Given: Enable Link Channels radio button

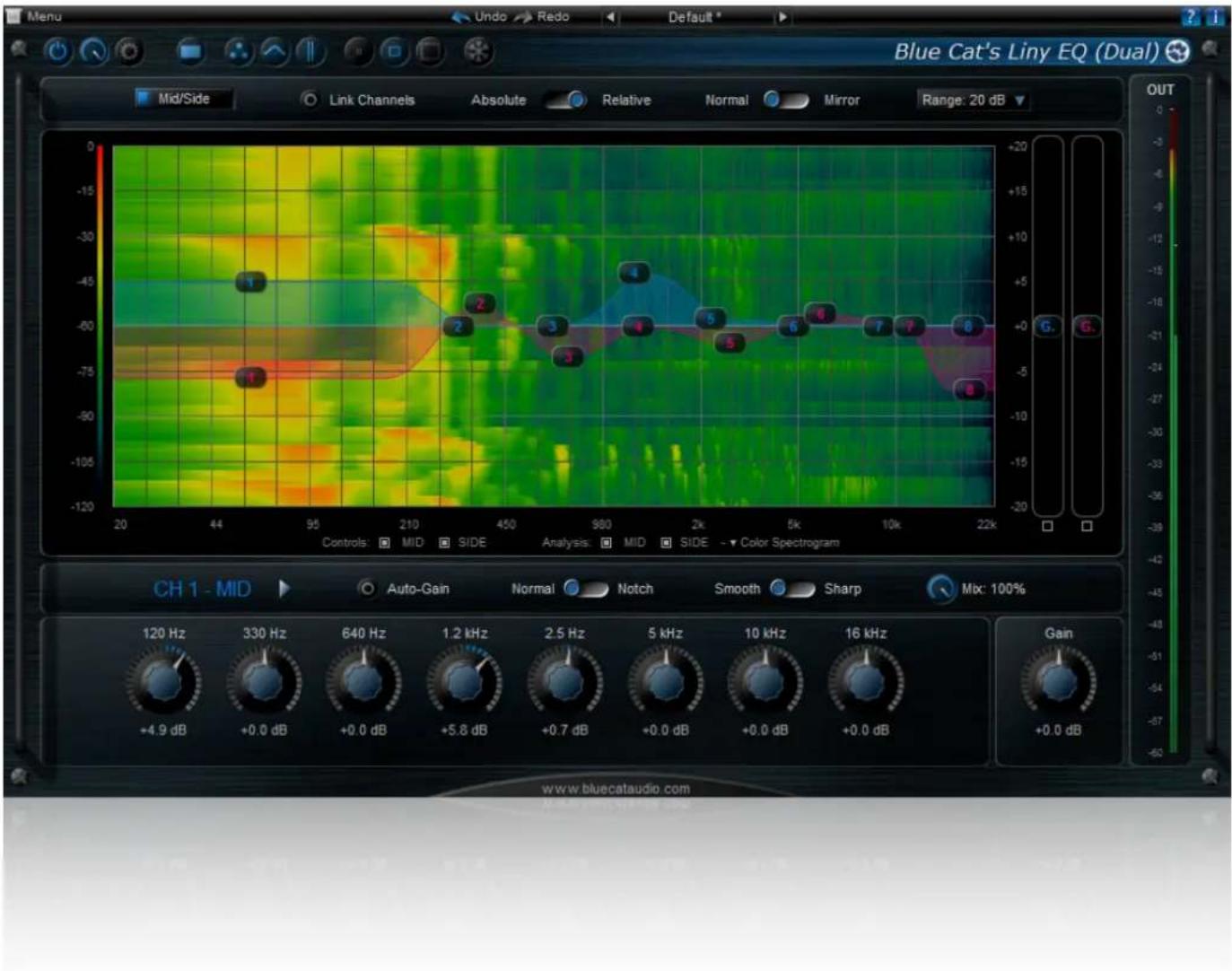Looking at the screenshot, I should pyautogui.click(x=310, y=100).
